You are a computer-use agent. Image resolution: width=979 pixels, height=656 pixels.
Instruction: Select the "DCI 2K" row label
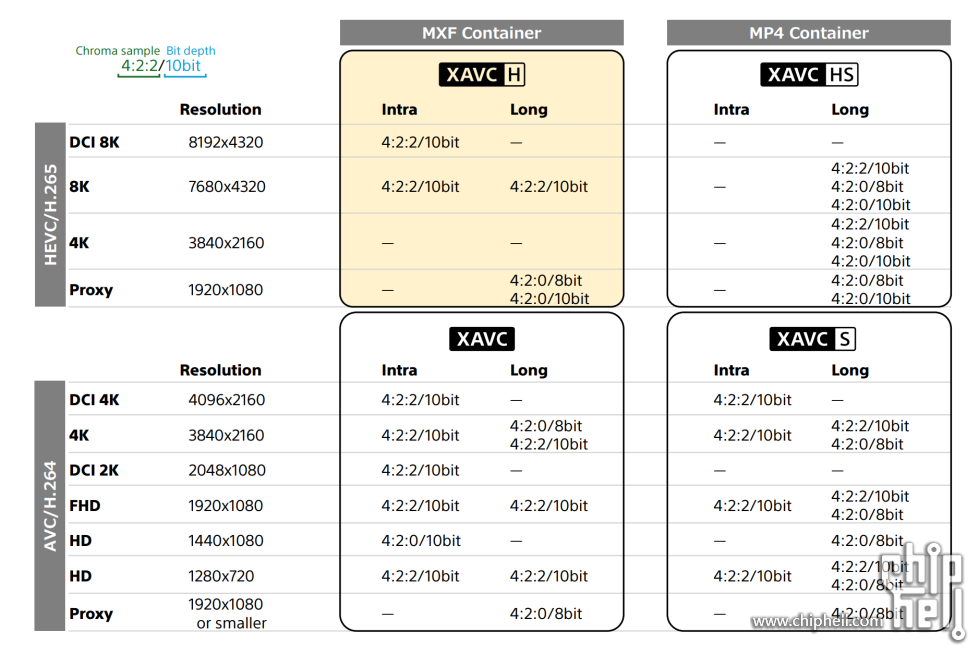point(94,471)
